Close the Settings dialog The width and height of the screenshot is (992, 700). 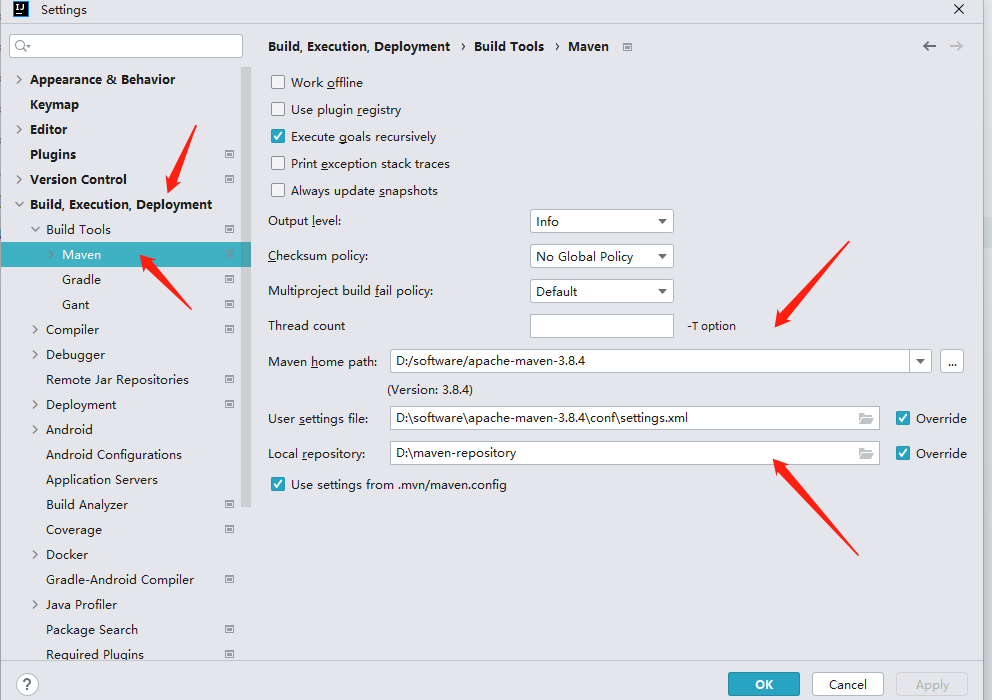pos(959,9)
